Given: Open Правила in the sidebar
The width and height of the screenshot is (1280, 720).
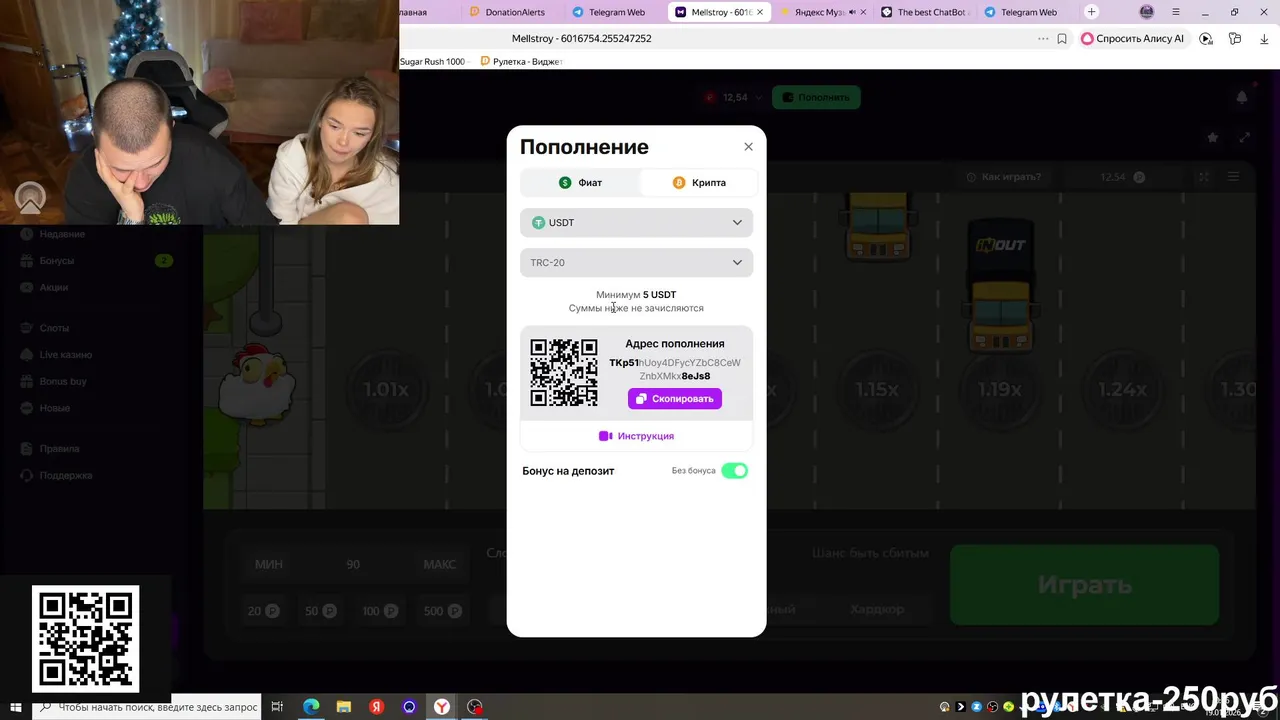Looking at the screenshot, I should pos(59,449).
